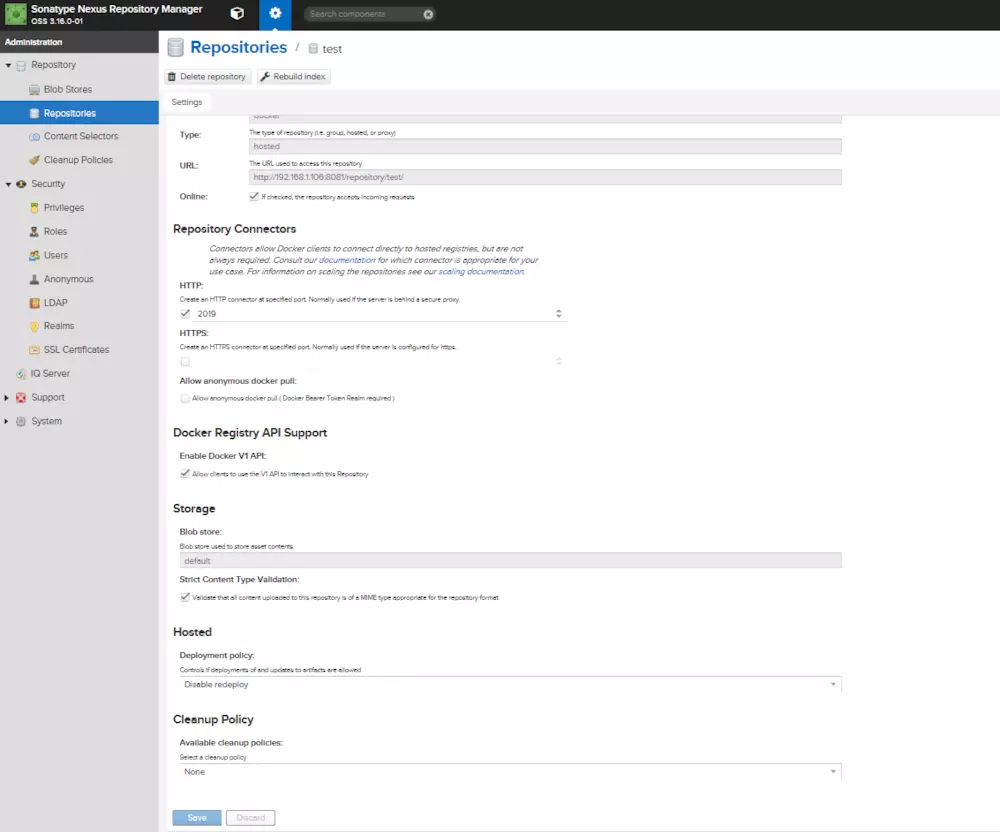This screenshot has height=832, width=1000.
Task: Click into the Search components field
Action: point(365,14)
